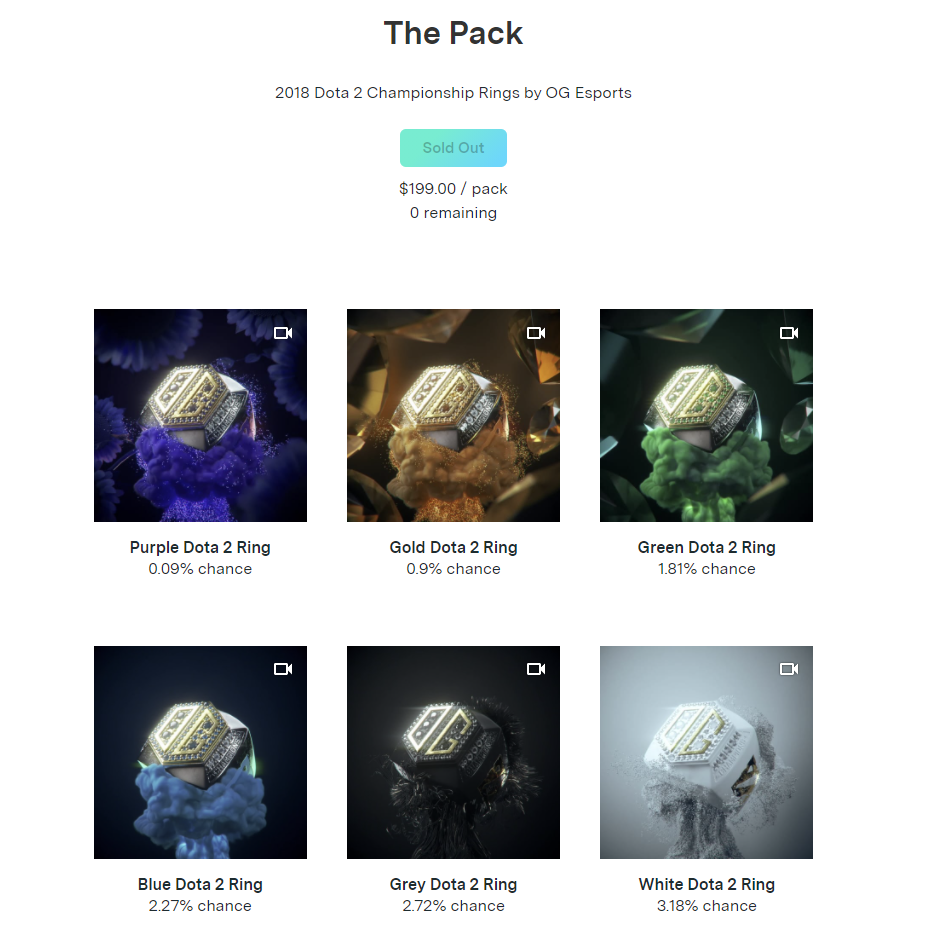
Task: Open the Gold Dota 2 Ring thumbnail
Action: click(x=453, y=415)
